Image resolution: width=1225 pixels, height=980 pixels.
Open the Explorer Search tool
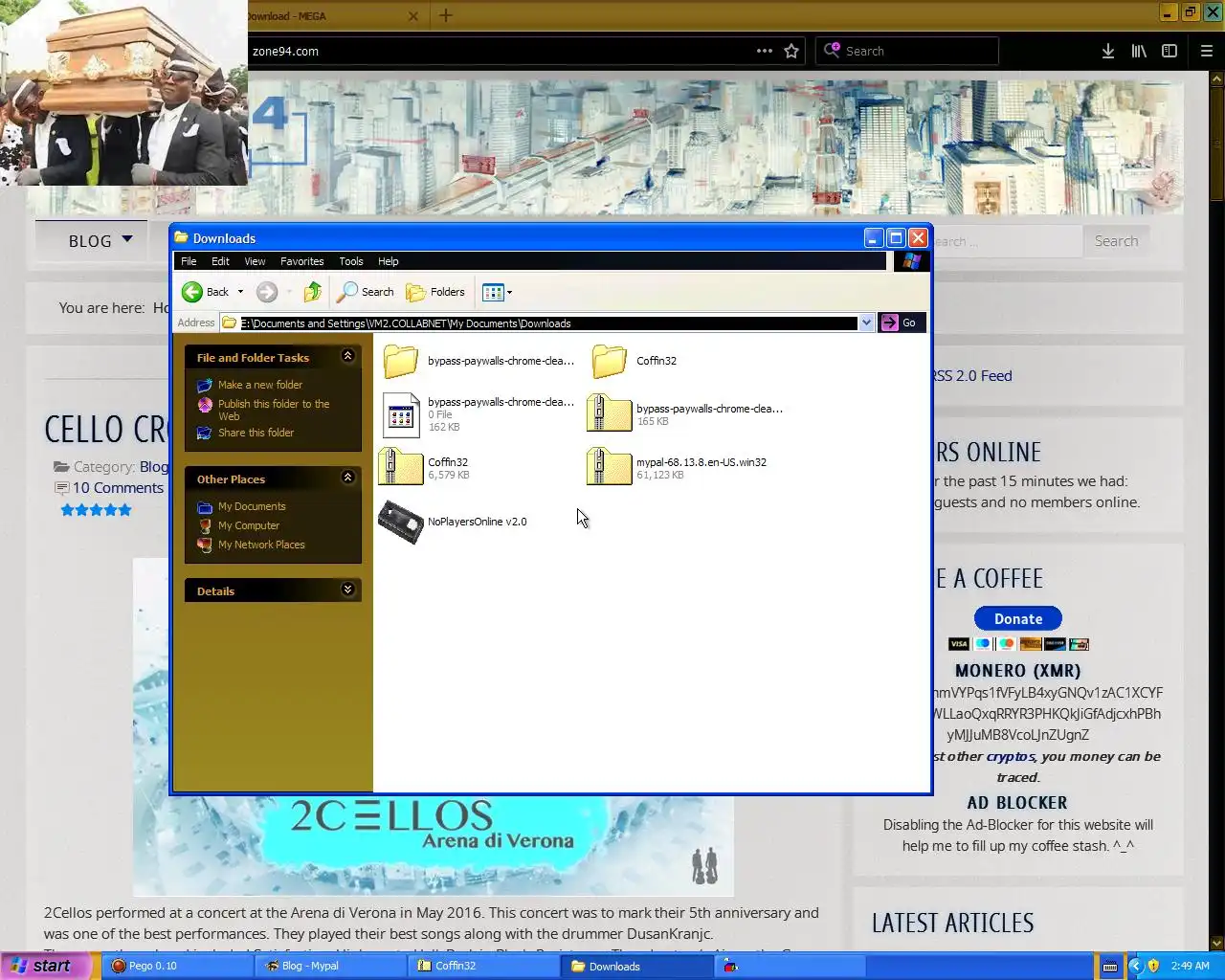click(x=366, y=292)
